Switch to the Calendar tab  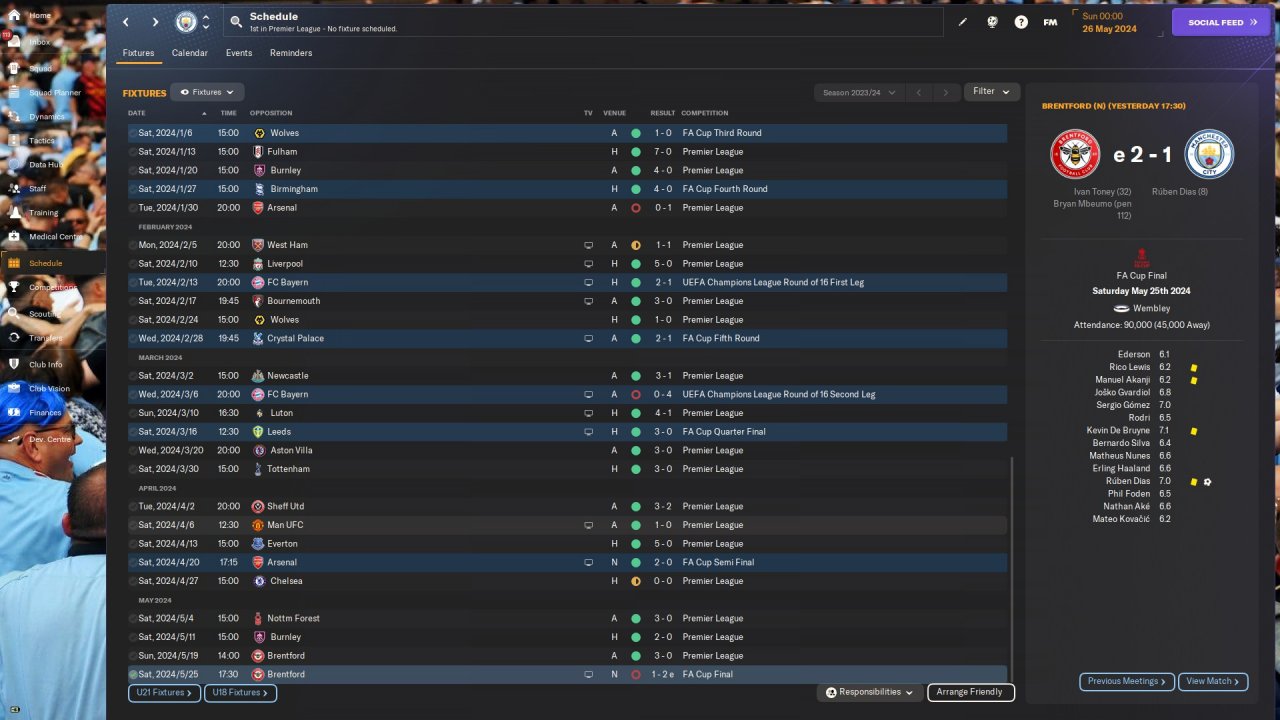pyautogui.click(x=190, y=53)
